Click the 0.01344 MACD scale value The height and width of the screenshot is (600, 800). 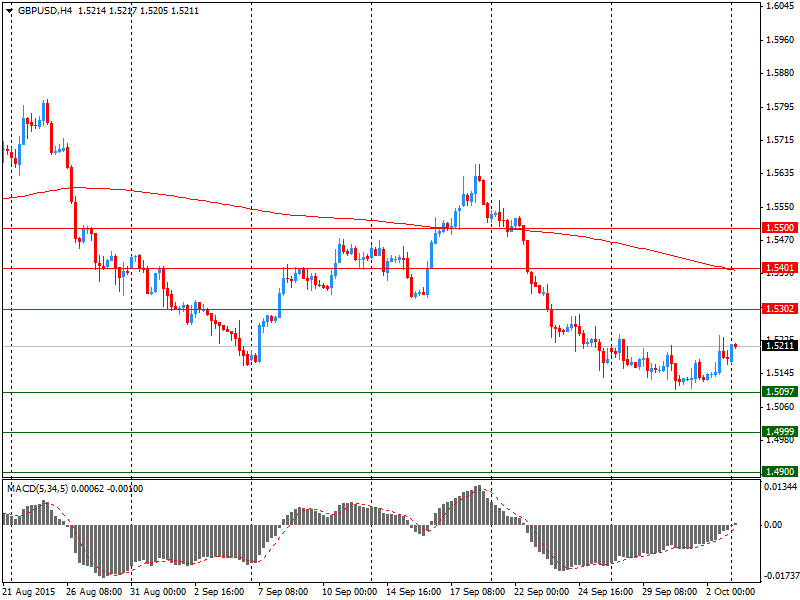pos(780,487)
